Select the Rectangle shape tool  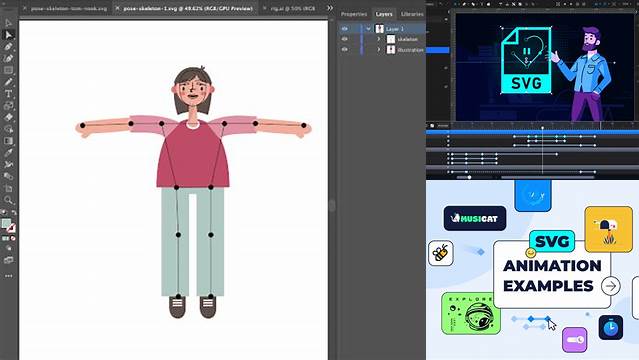tap(9, 70)
